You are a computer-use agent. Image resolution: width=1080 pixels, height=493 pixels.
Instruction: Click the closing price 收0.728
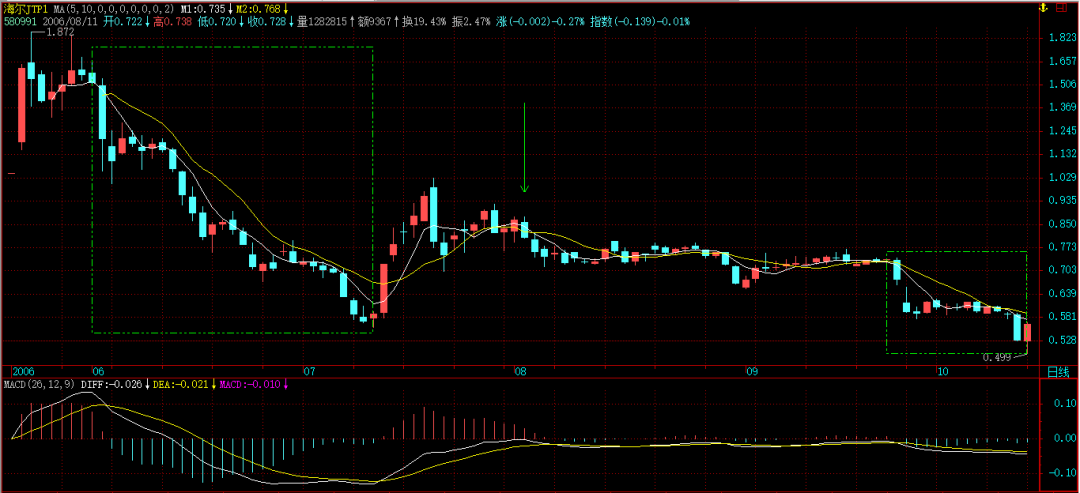(x=267, y=21)
